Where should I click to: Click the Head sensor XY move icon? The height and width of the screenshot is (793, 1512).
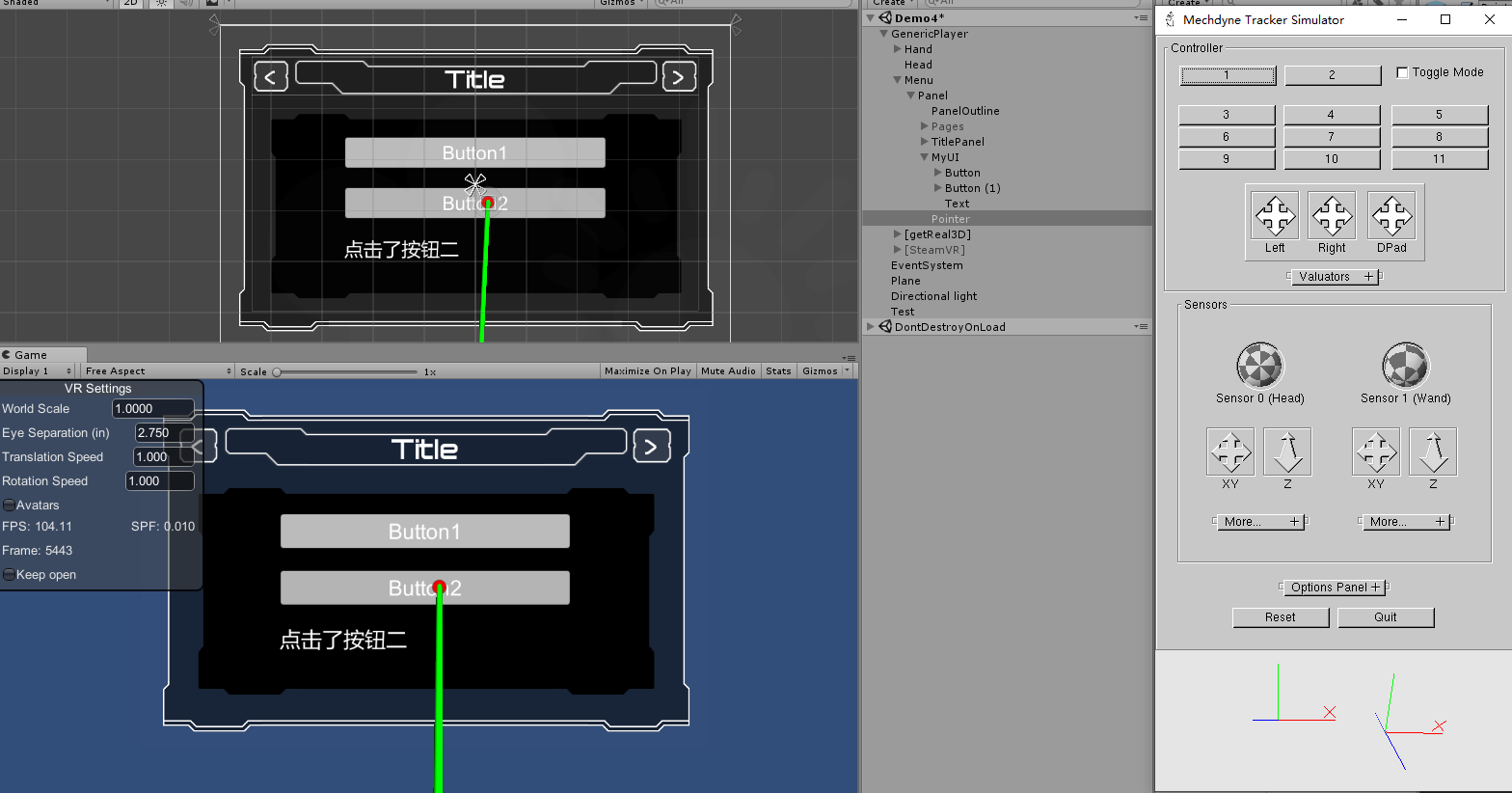1230,451
